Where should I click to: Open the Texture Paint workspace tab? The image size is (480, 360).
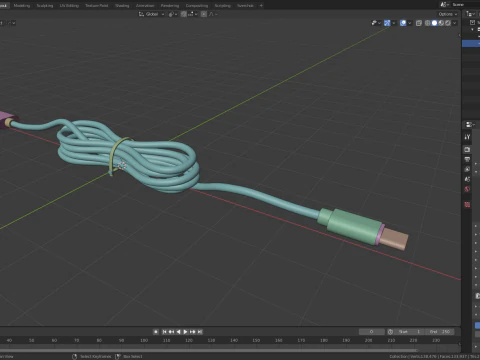pos(97,5)
